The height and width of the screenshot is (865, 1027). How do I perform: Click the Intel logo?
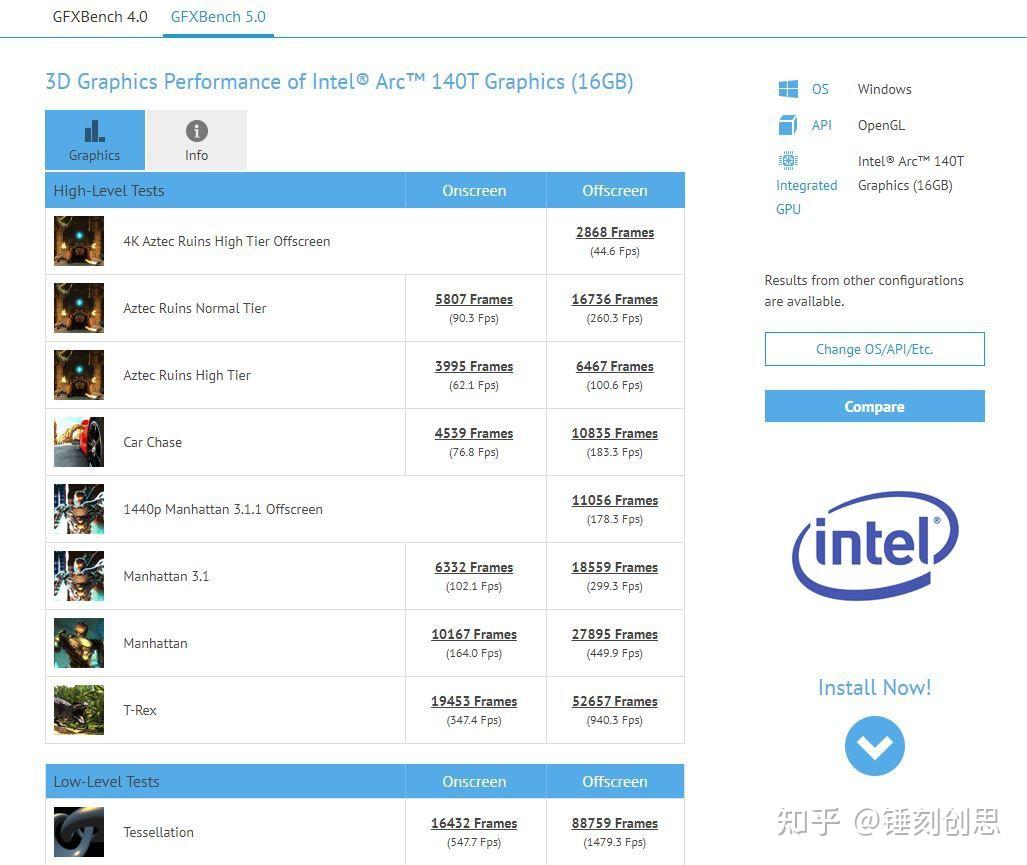point(874,546)
